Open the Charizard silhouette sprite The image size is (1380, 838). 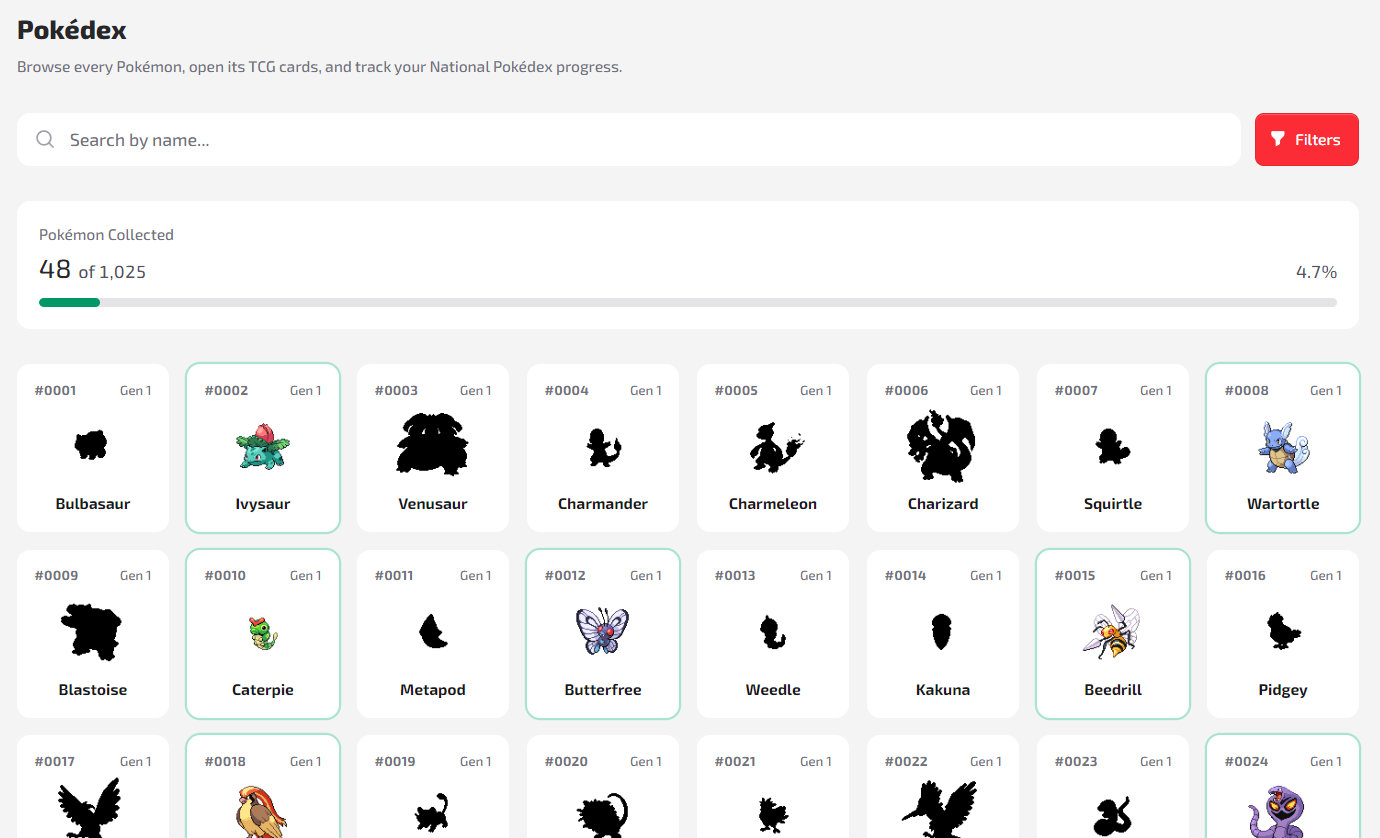coord(941,445)
